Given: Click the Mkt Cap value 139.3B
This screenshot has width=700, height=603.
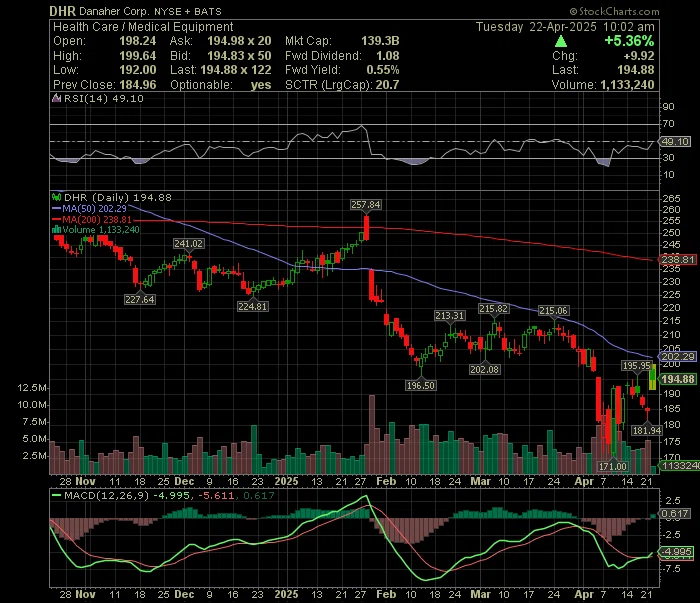Looking at the screenshot, I should 380,41.
